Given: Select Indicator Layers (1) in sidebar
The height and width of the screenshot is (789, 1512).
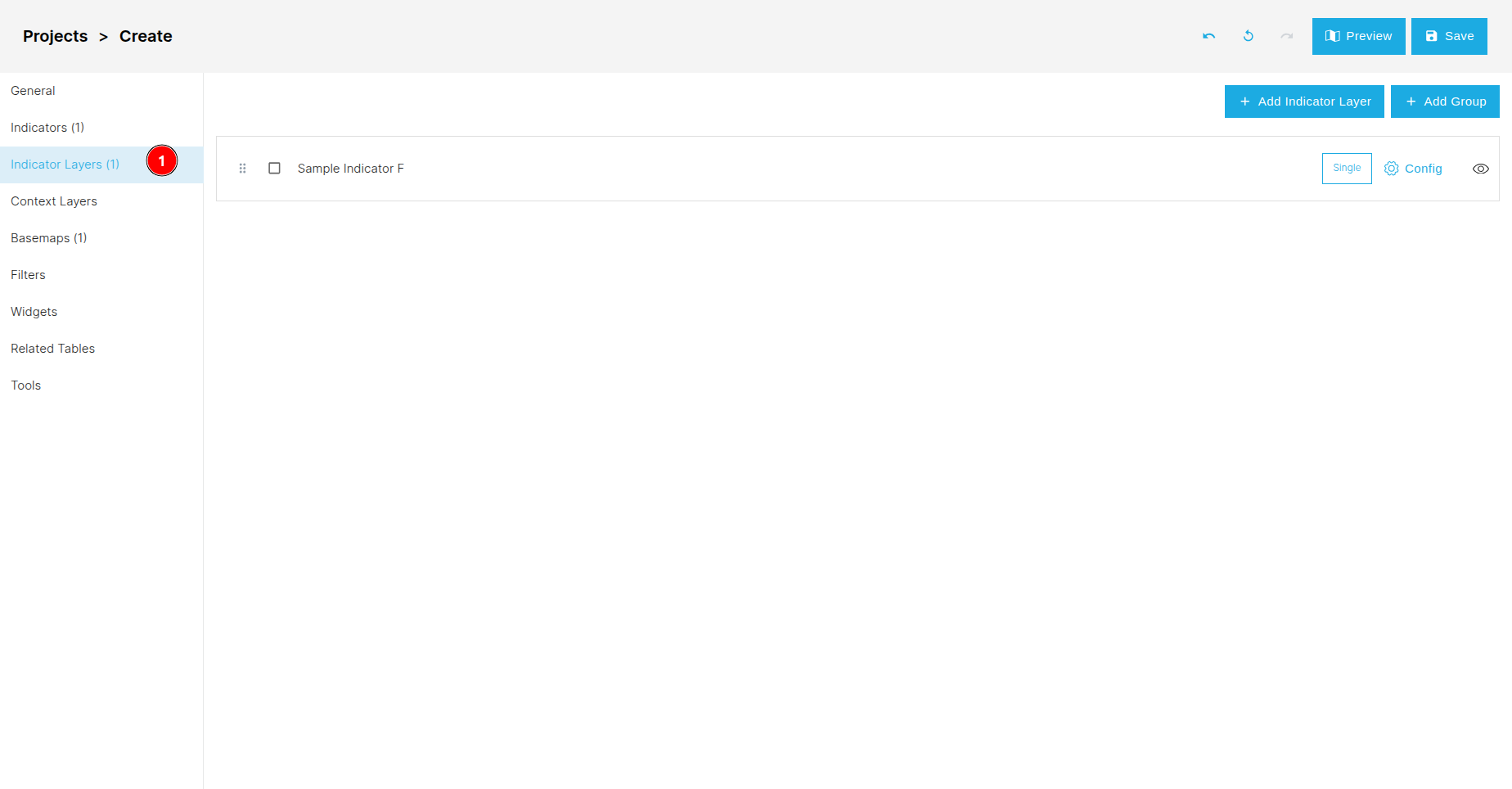Looking at the screenshot, I should 101,165.
